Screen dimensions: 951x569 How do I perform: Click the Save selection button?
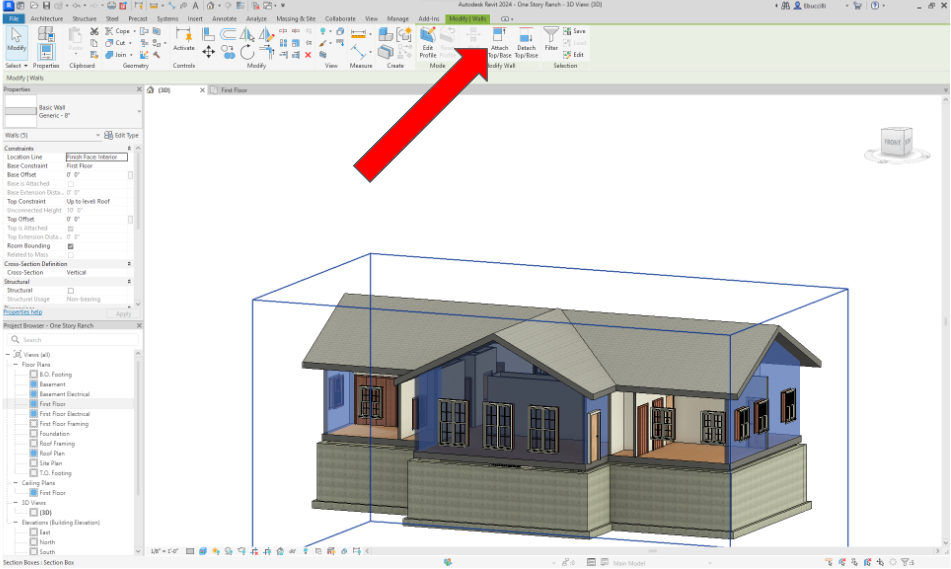574,31
